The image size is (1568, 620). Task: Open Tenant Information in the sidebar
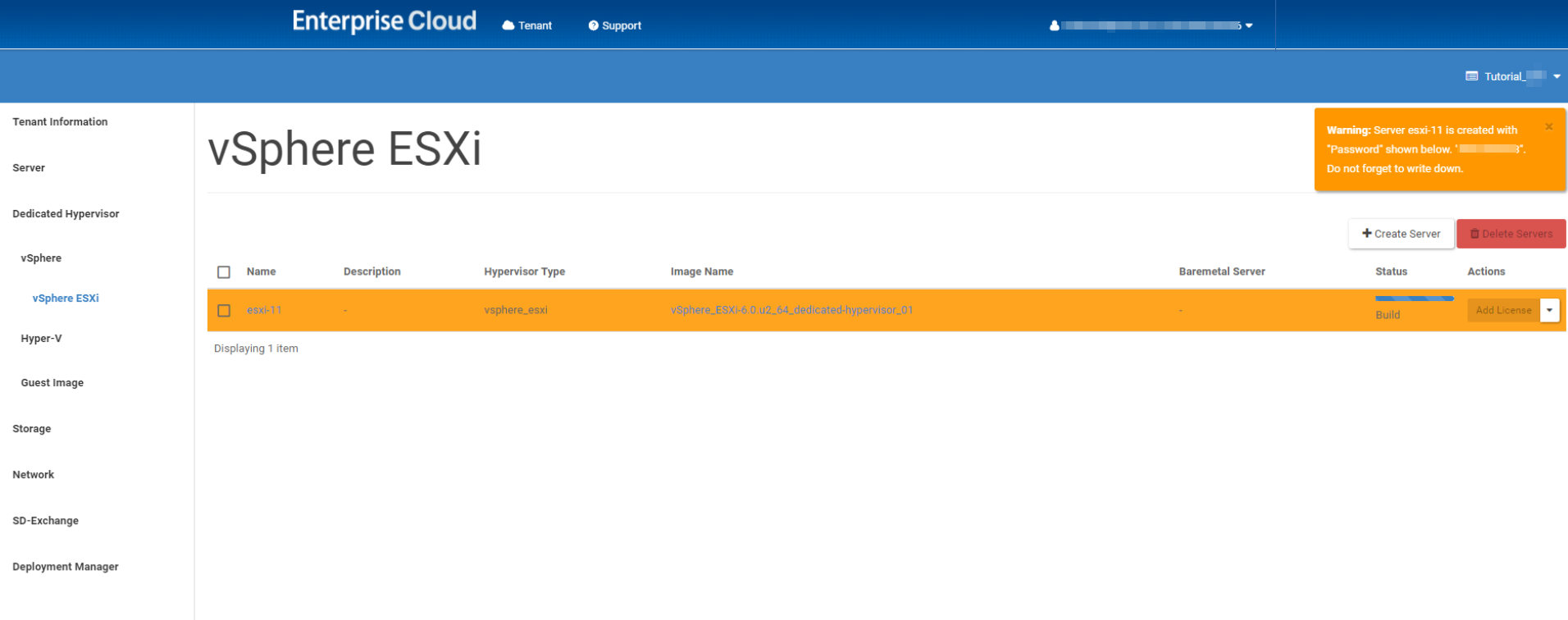pos(60,121)
